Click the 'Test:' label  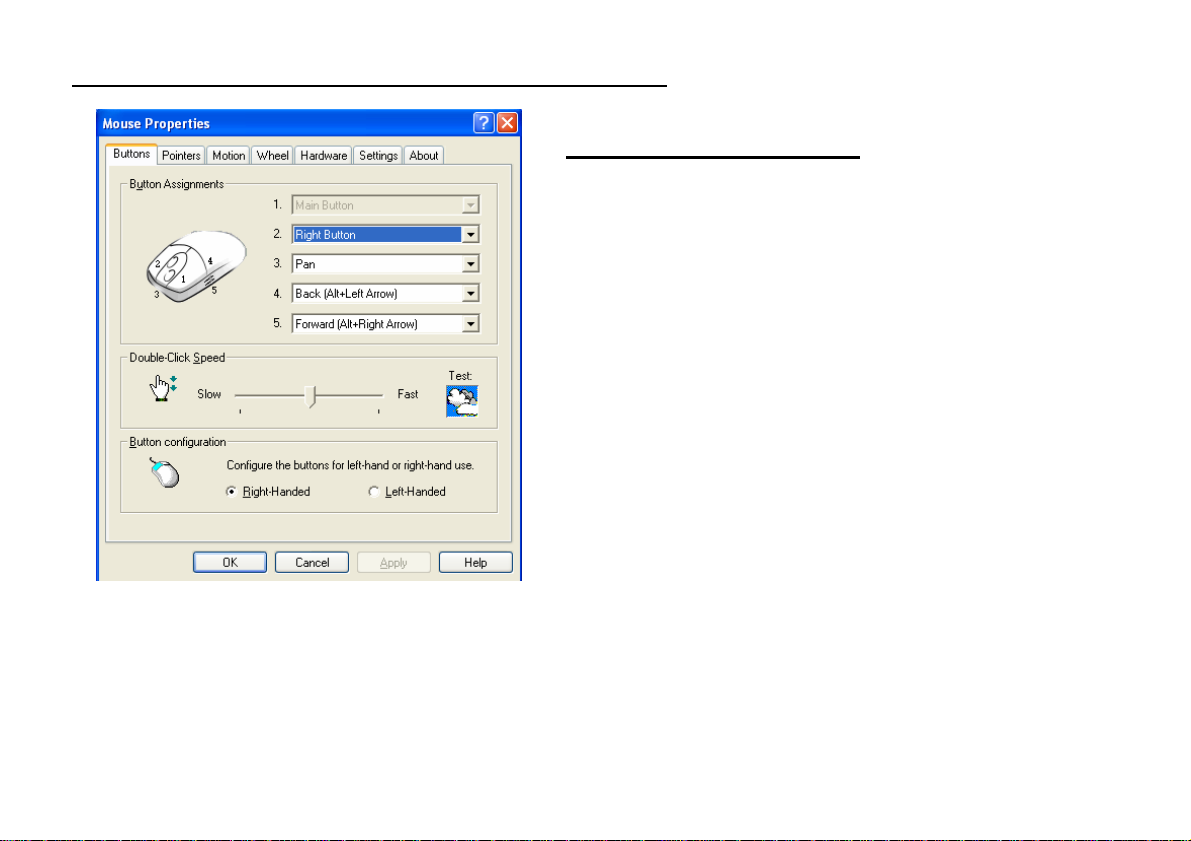pyautogui.click(x=460, y=376)
